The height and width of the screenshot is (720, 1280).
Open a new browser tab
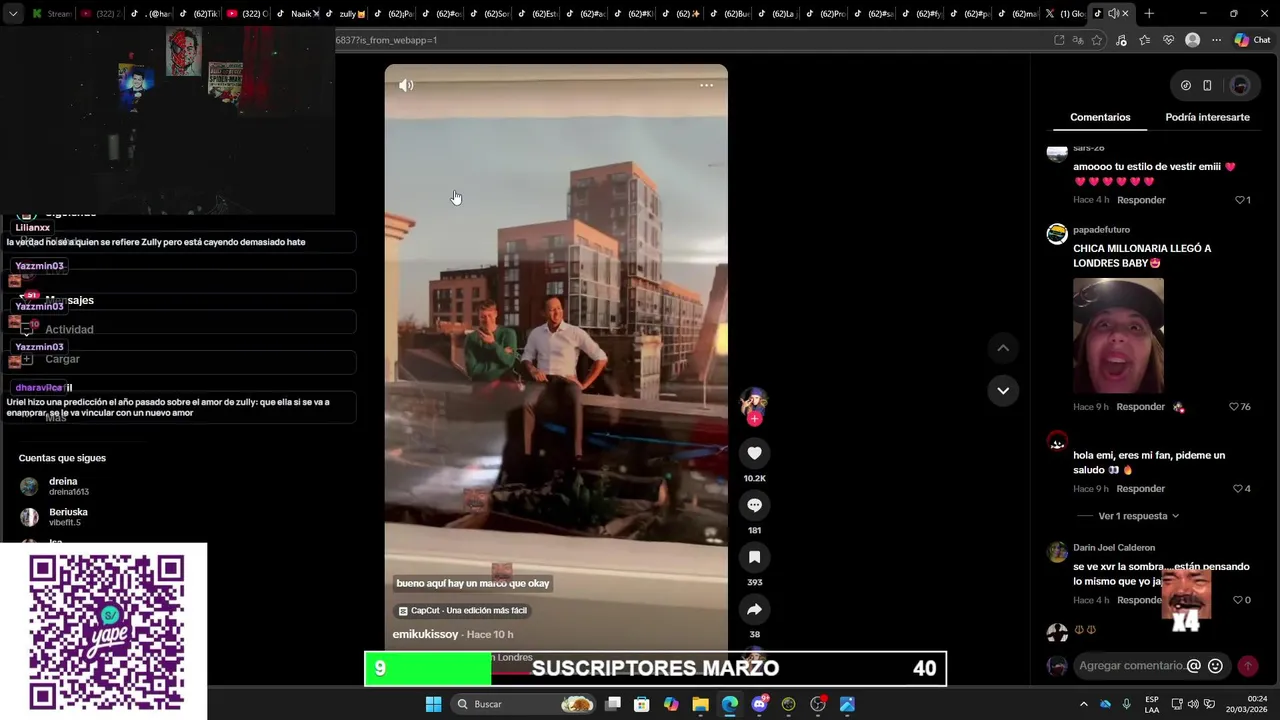[x=1149, y=13]
